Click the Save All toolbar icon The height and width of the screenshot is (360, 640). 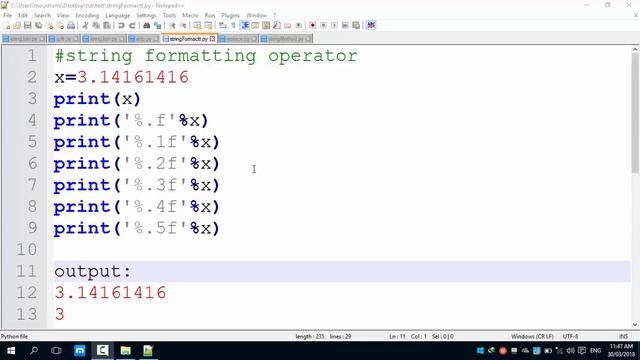point(38,25)
